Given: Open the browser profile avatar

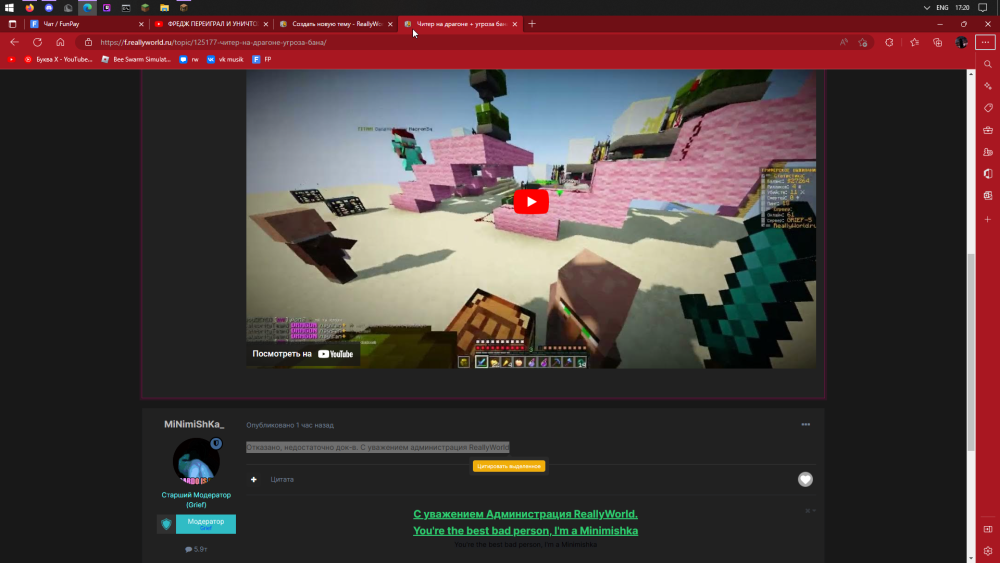Looking at the screenshot, I should click(x=961, y=42).
